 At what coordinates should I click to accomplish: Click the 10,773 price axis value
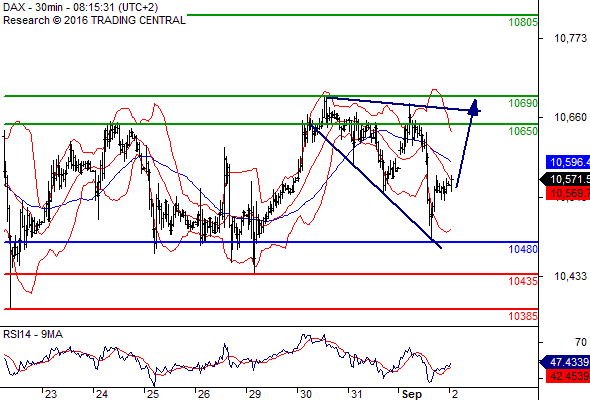570,38
